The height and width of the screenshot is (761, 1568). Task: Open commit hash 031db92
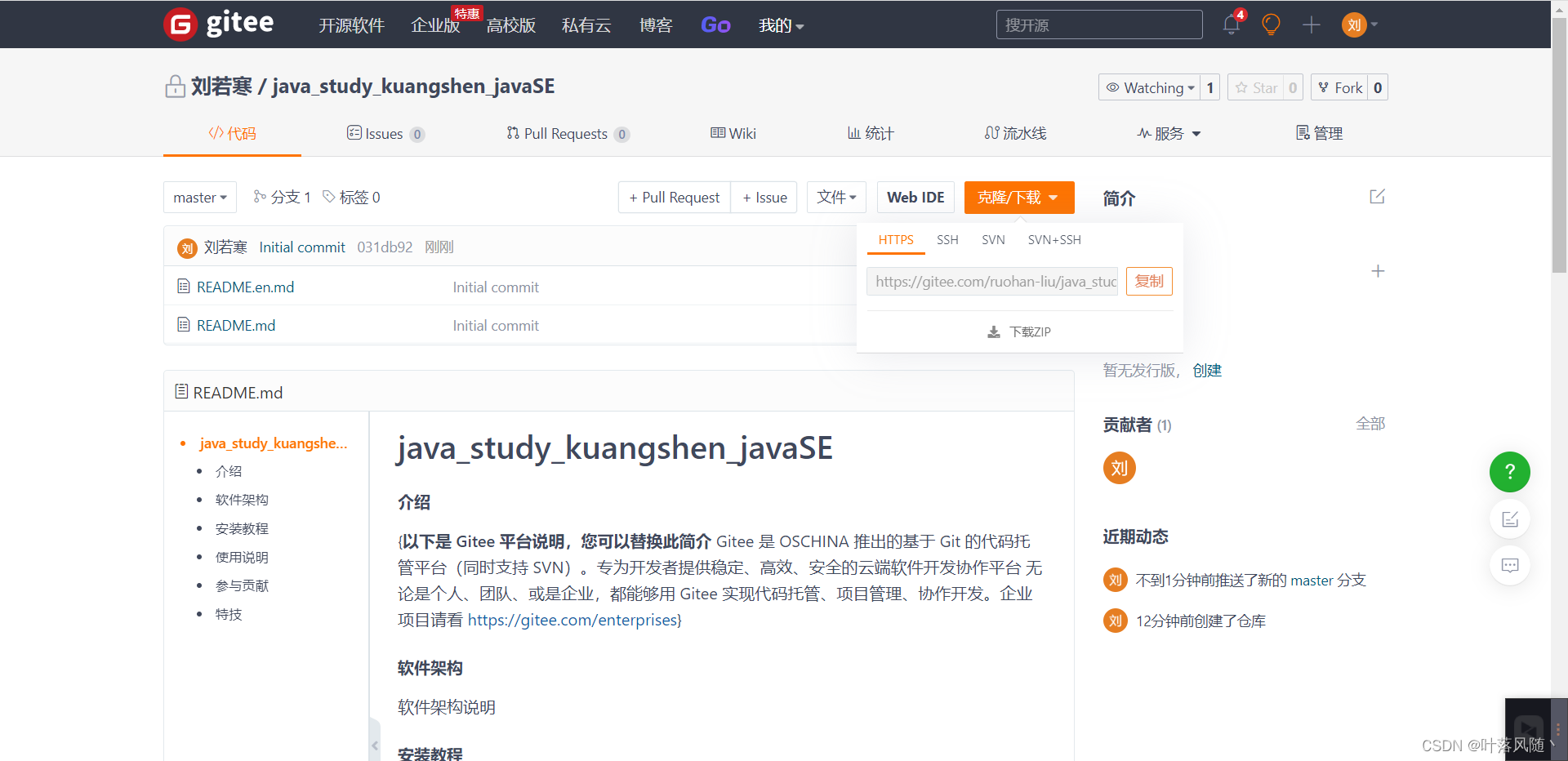coord(385,247)
